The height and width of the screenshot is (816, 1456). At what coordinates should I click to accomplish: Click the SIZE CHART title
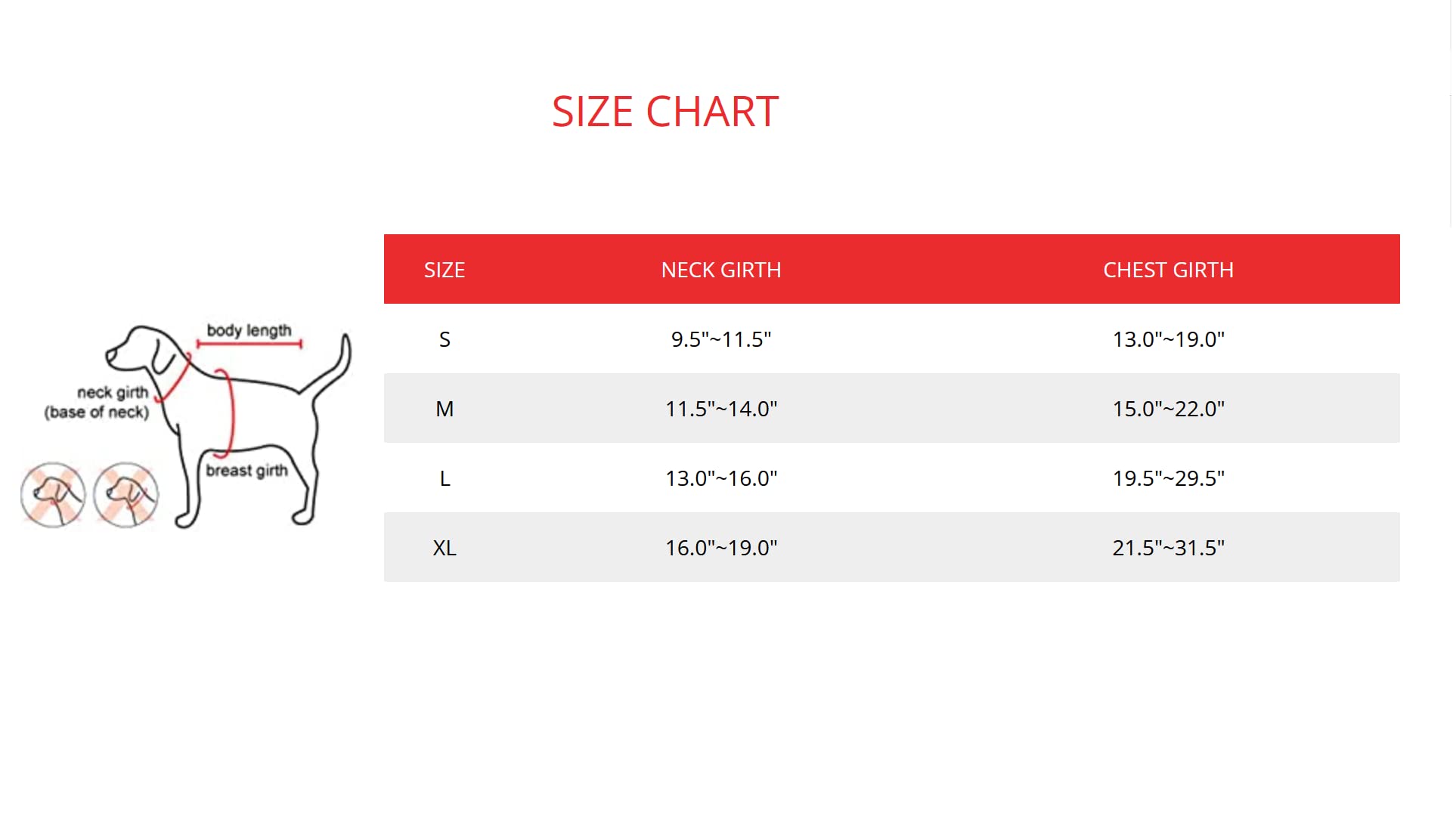pyautogui.click(x=664, y=112)
